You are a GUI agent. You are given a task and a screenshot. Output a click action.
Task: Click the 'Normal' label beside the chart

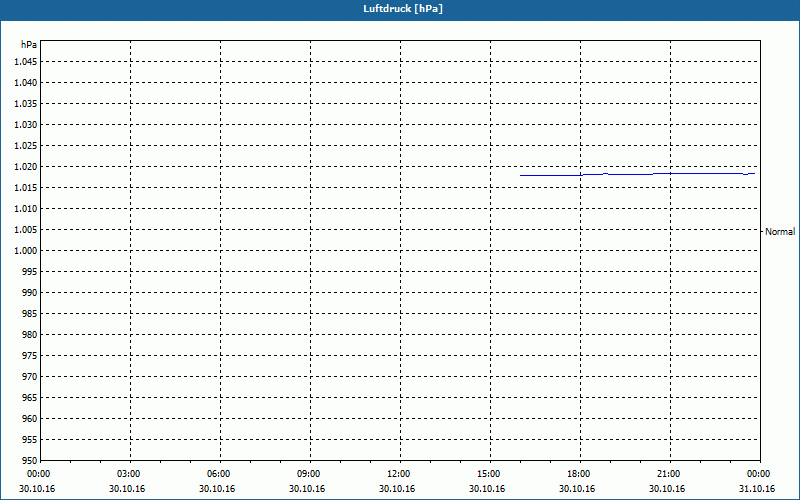[x=780, y=232]
